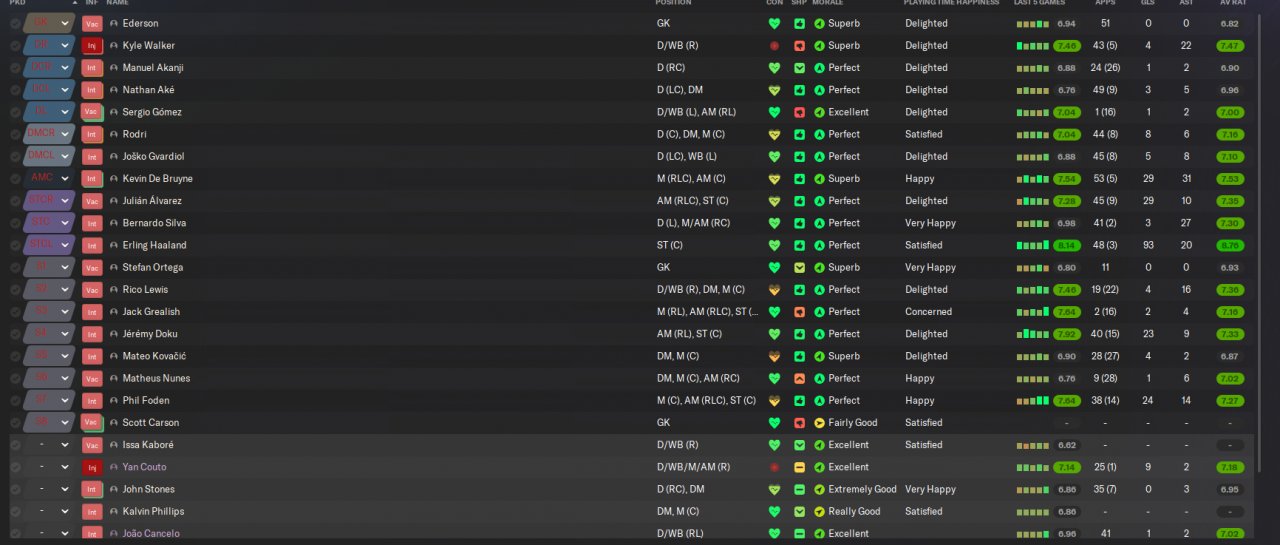This screenshot has width=1280, height=545.
Task: Toggle the selection check for Erling Haaland
Action: (x=15, y=245)
